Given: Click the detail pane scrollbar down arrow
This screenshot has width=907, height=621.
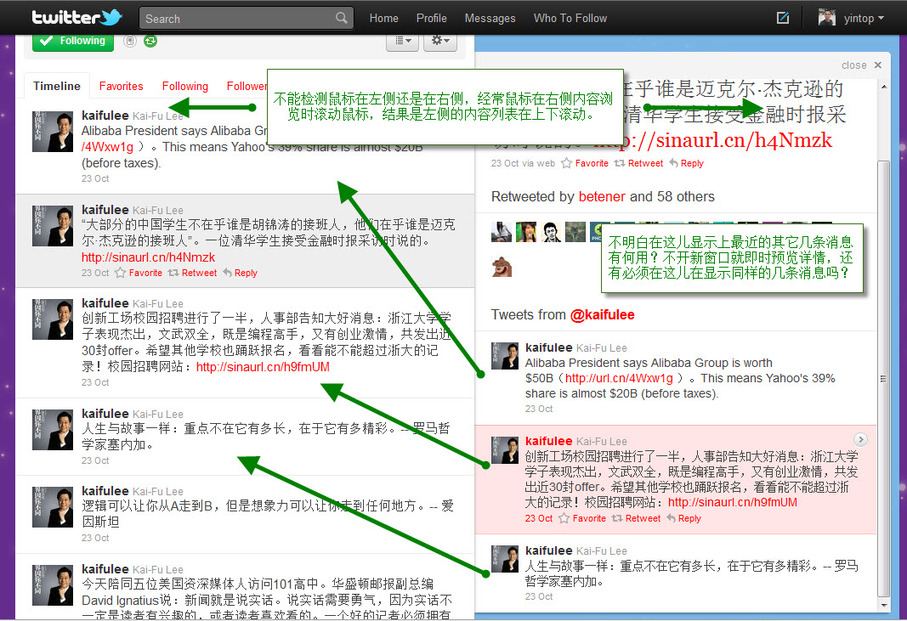Looking at the screenshot, I should click(882, 612).
